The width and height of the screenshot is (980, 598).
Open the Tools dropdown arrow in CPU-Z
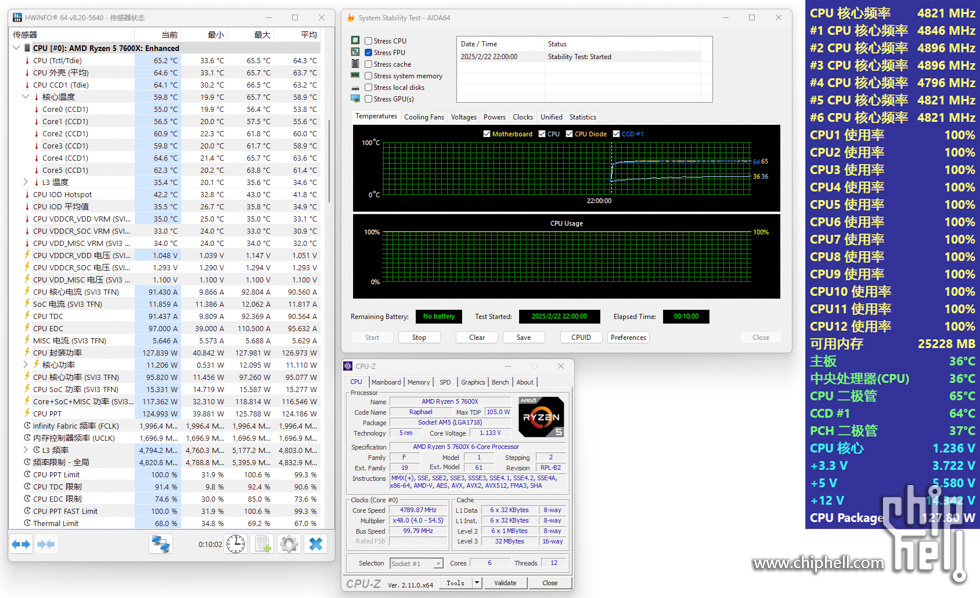(477, 582)
